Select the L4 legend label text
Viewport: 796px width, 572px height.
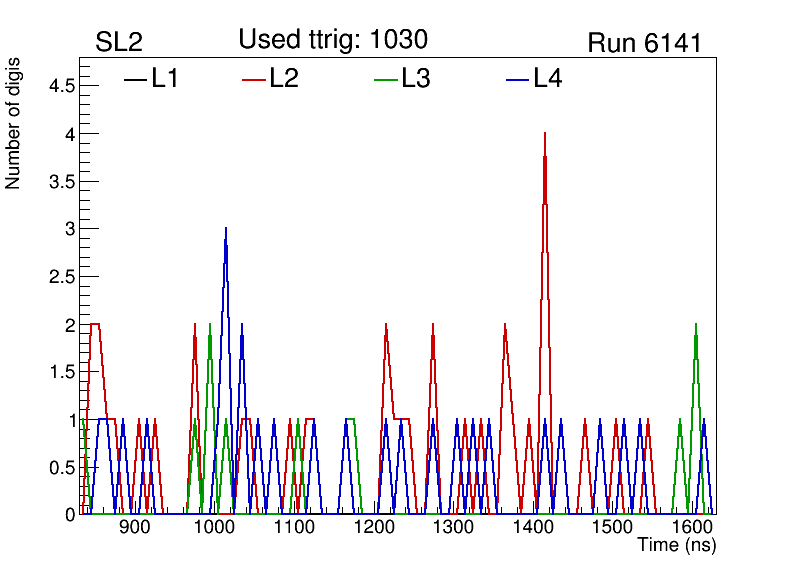point(548,79)
